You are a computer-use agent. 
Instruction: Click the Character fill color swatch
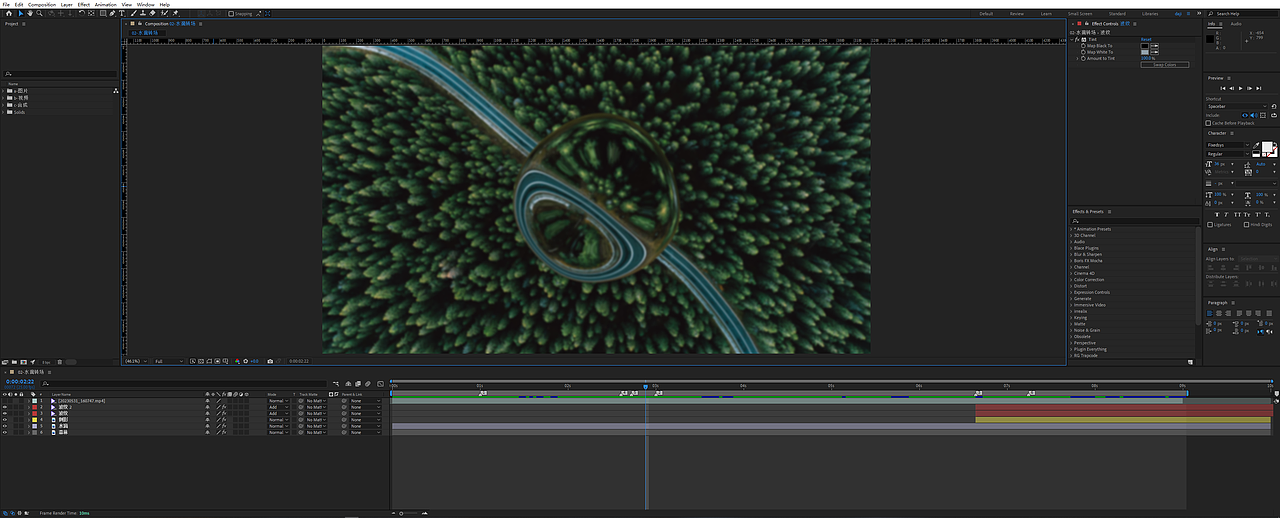1267,146
